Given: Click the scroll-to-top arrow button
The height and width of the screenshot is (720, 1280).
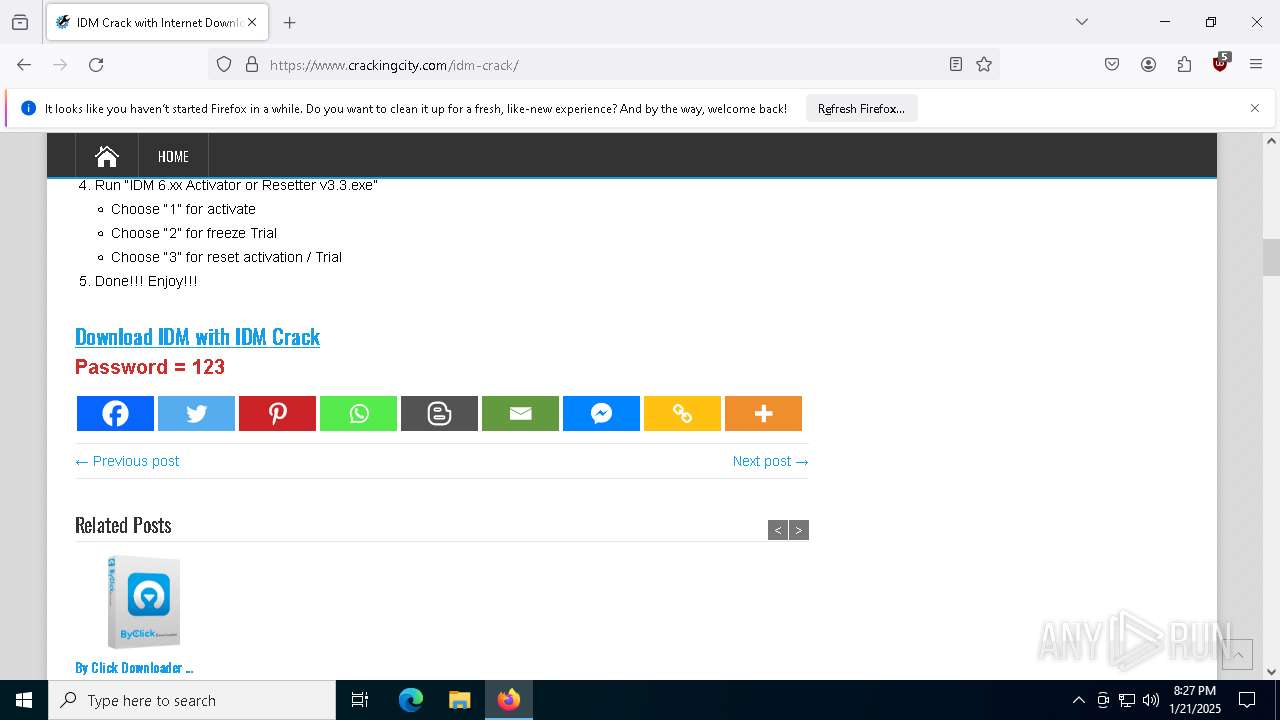Looking at the screenshot, I should [1237, 654].
